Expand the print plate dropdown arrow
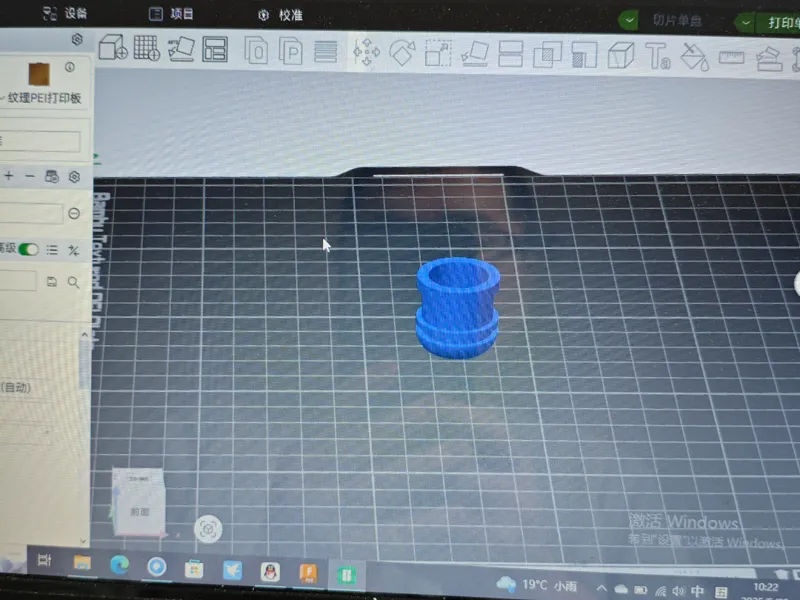The width and height of the screenshot is (800, 600). [745, 22]
